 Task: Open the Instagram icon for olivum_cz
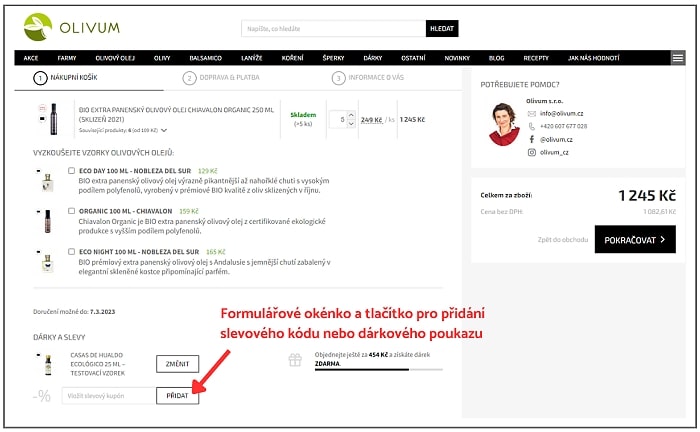[x=531, y=152]
